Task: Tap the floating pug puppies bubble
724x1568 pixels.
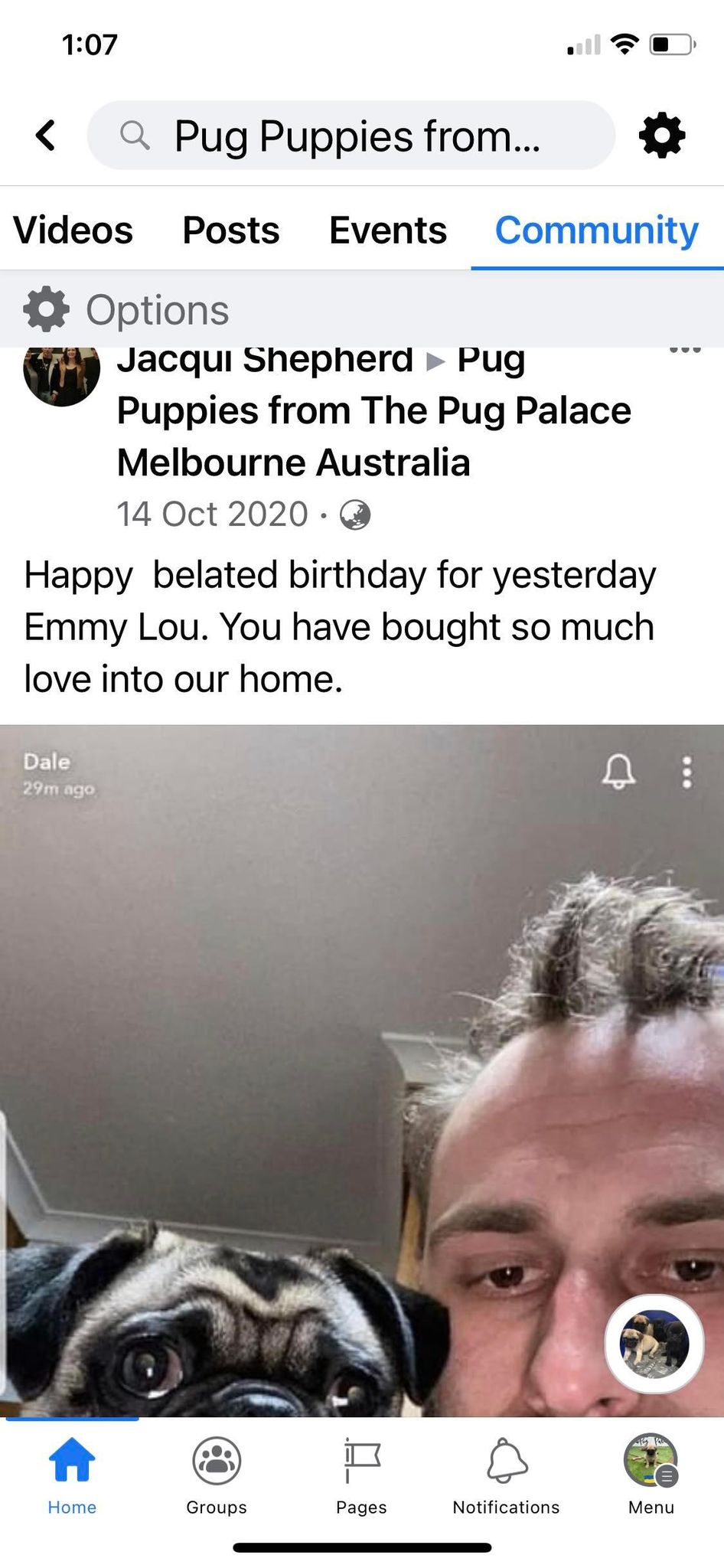Action: tap(654, 1344)
